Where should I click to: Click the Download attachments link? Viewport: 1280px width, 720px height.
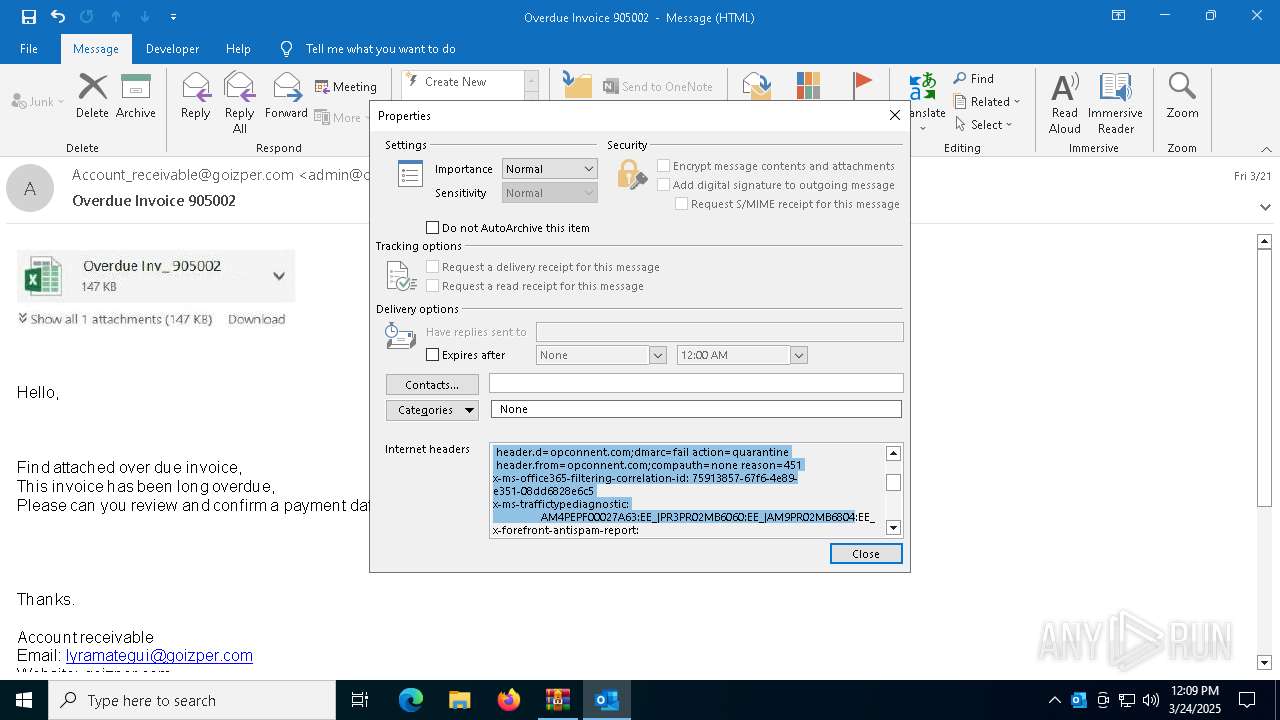(x=256, y=319)
